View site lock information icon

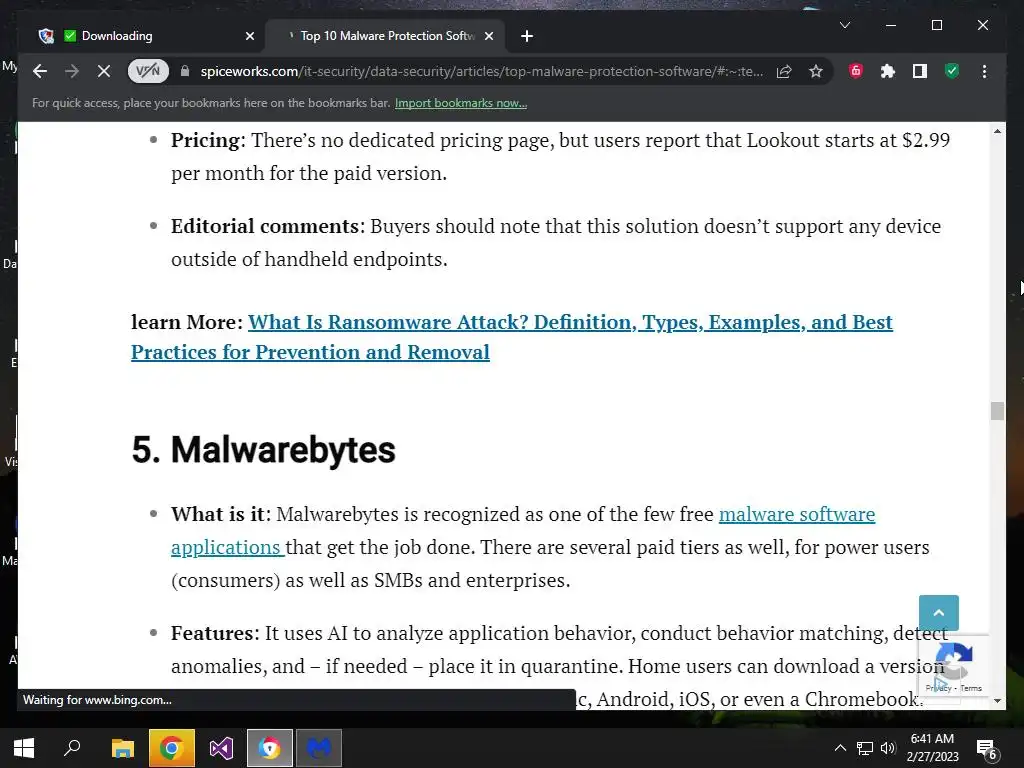[x=185, y=71]
